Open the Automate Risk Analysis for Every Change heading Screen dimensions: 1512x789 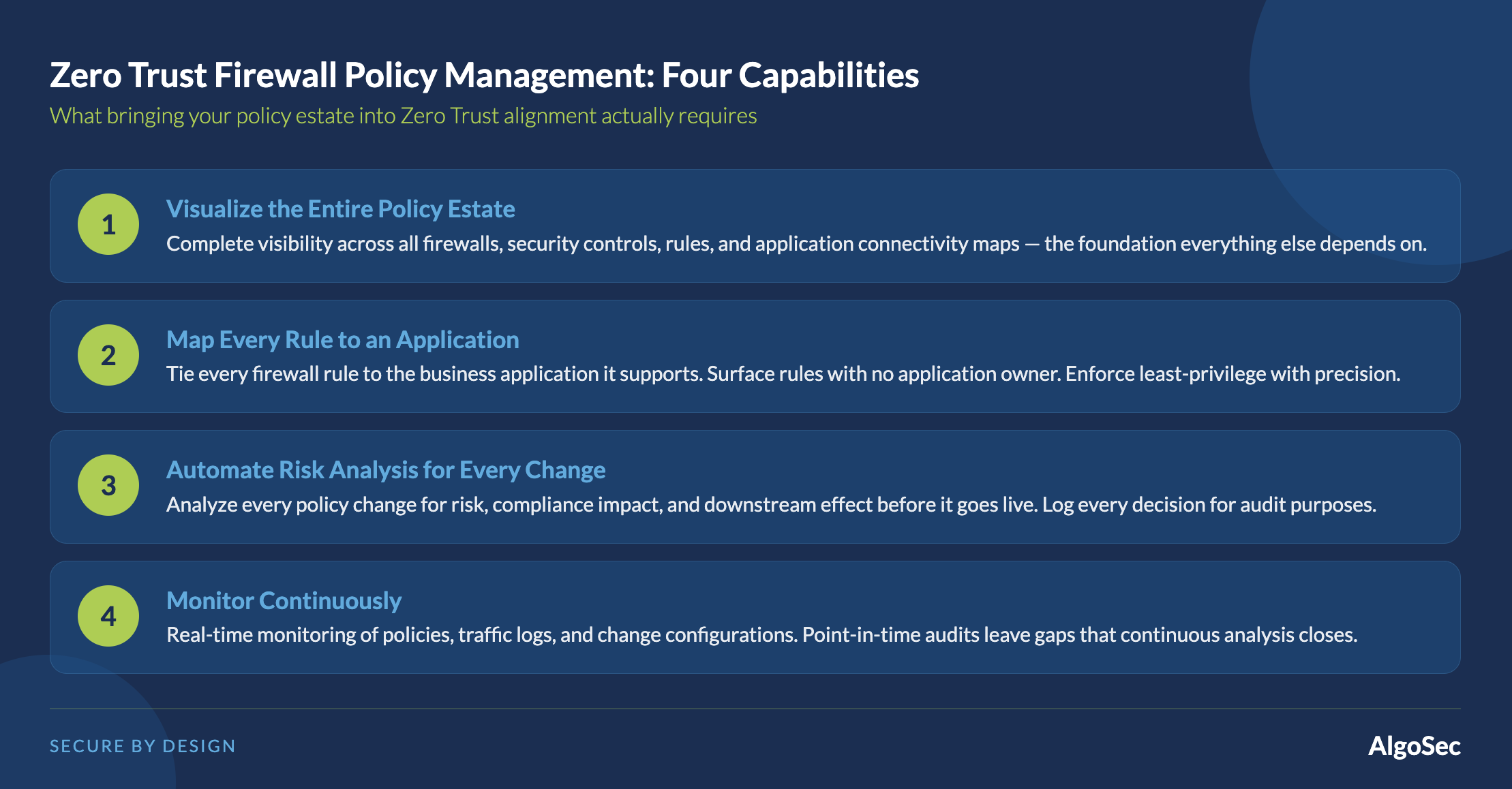coord(386,470)
